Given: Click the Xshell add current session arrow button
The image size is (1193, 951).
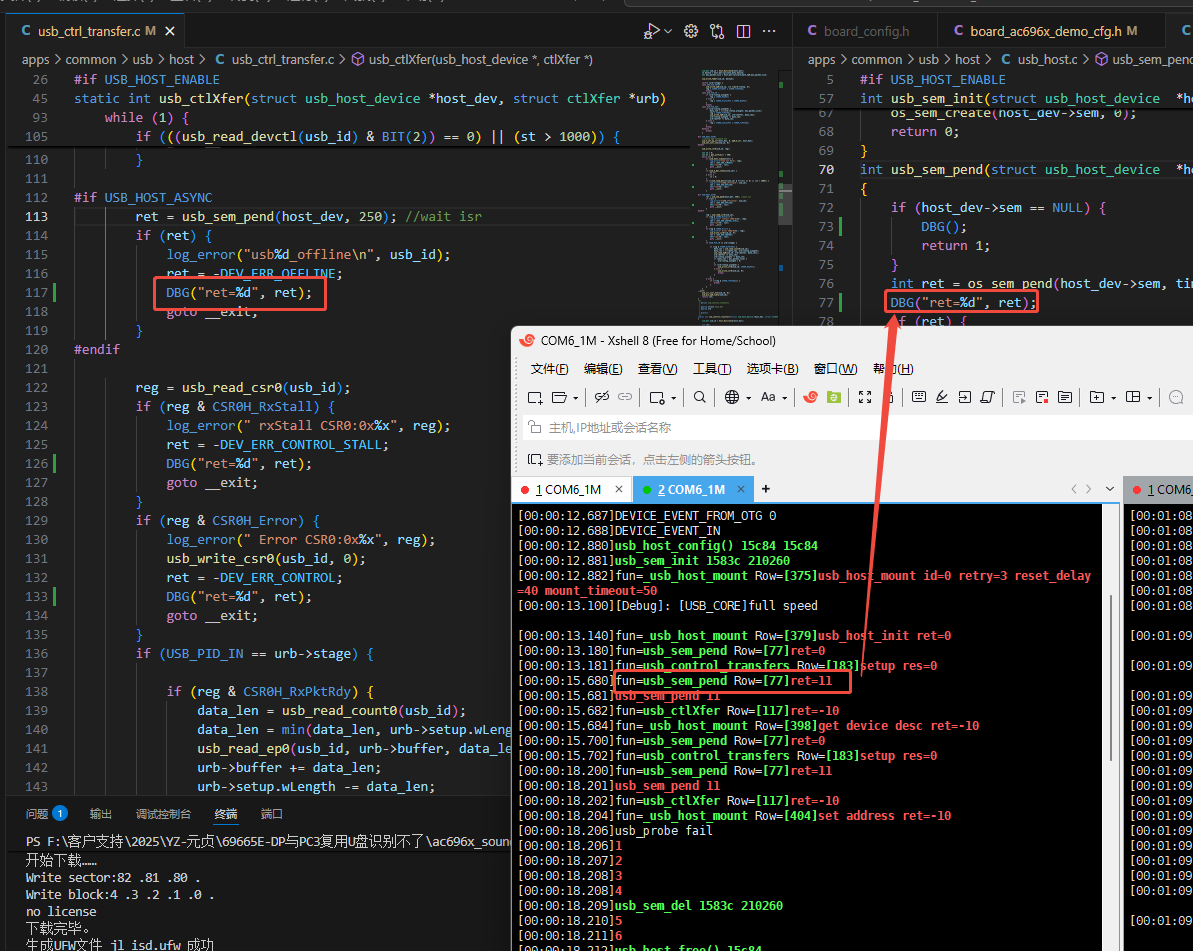Looking at the screenshot, I should tap(535, 460).
